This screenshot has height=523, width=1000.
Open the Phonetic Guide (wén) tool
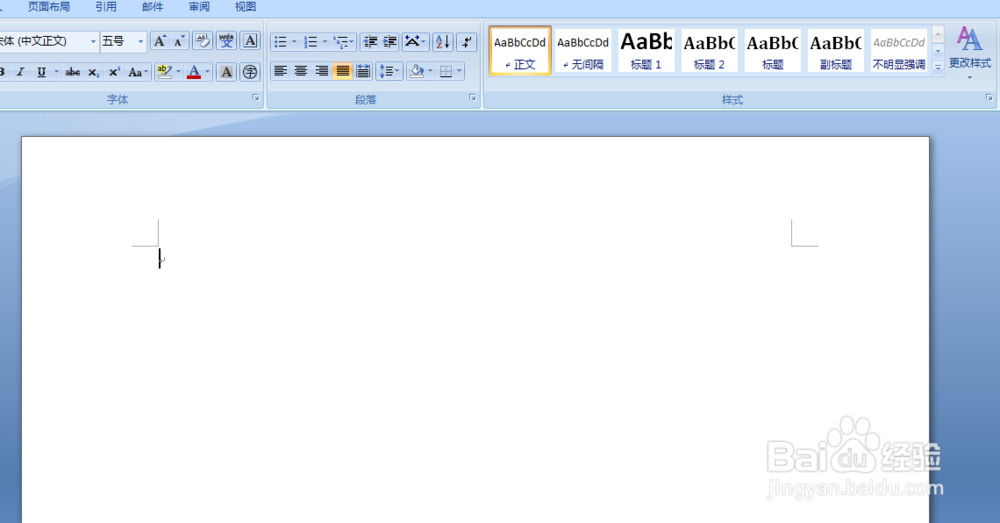click(226, 41)
